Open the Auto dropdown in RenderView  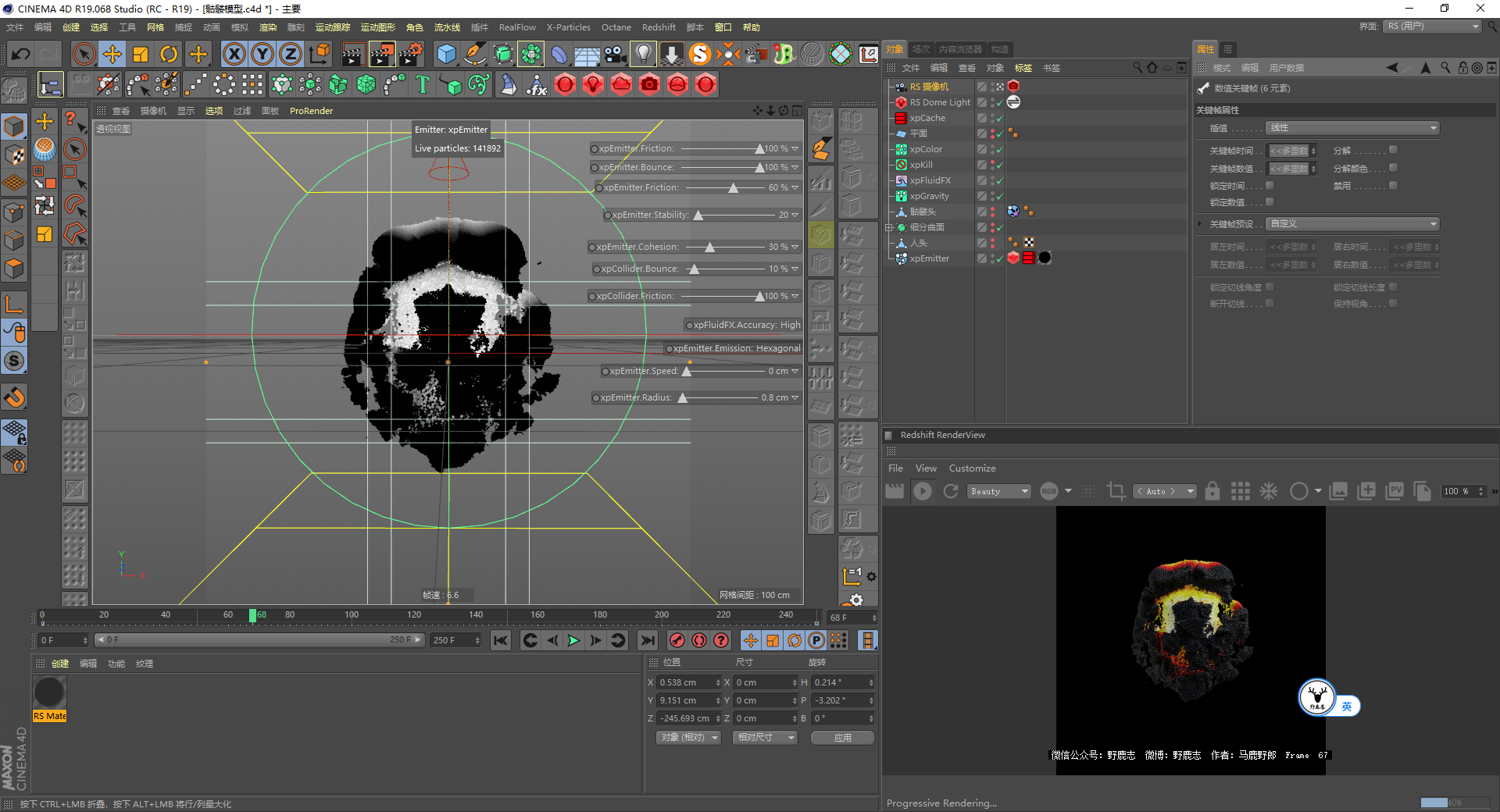pyautogui.click(x=1165, y=491)
